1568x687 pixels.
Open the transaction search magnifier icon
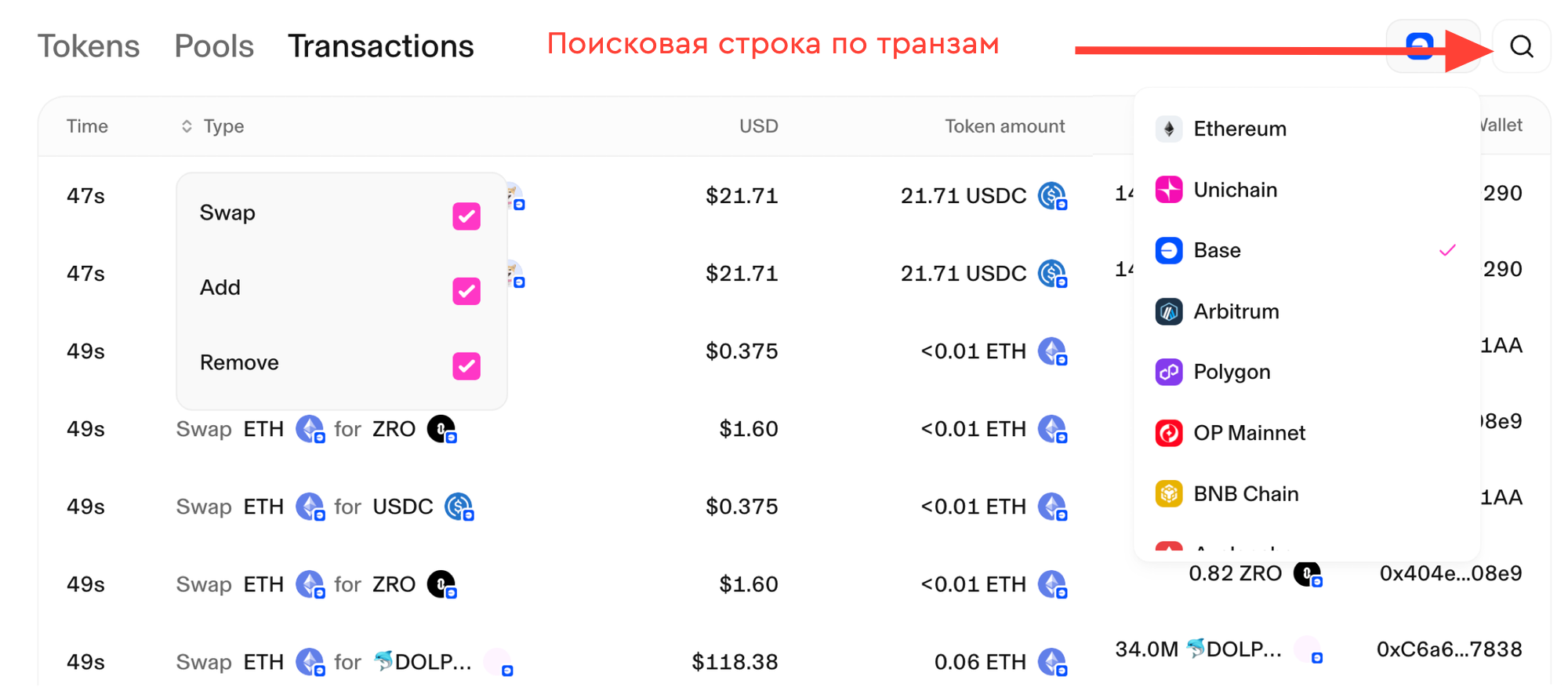(x=1522, y=46)
